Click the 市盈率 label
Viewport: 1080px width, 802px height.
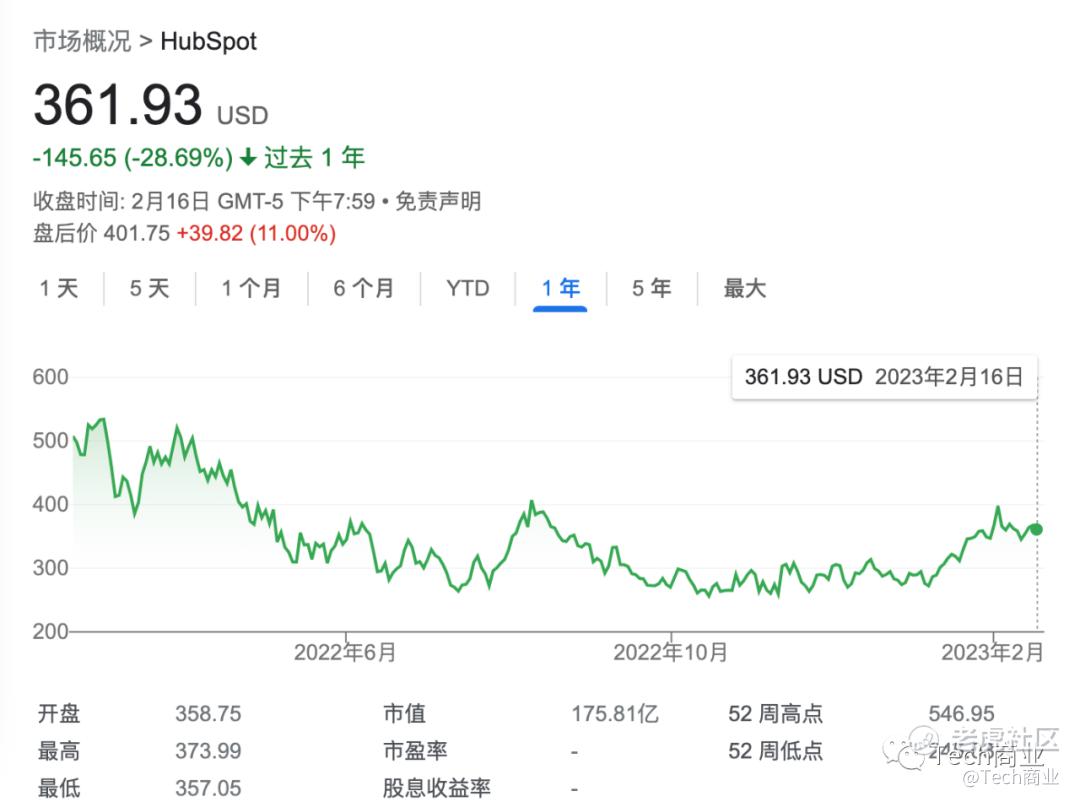[x=415, y=751]
